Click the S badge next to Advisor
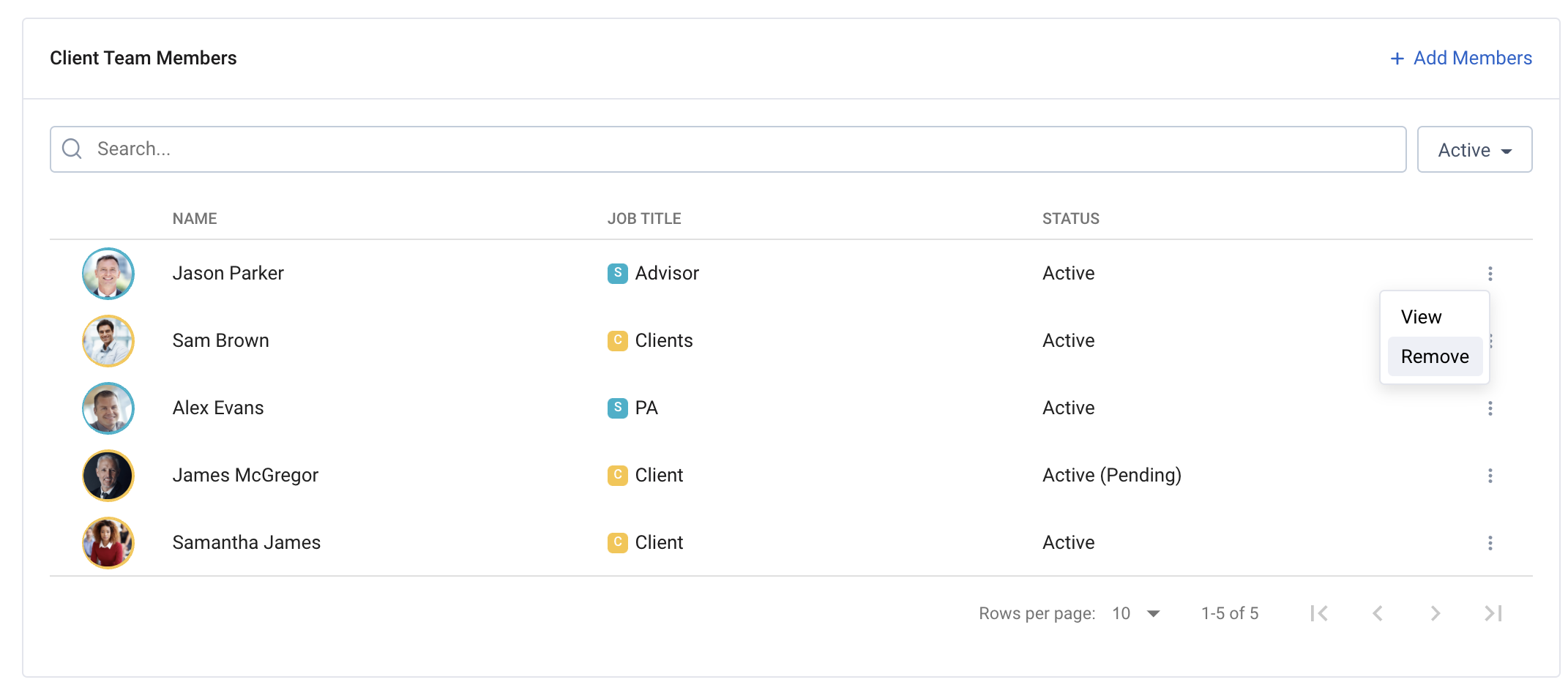Screen dimensions: 1568x685 pyautogui.click(x=617, y=273)
